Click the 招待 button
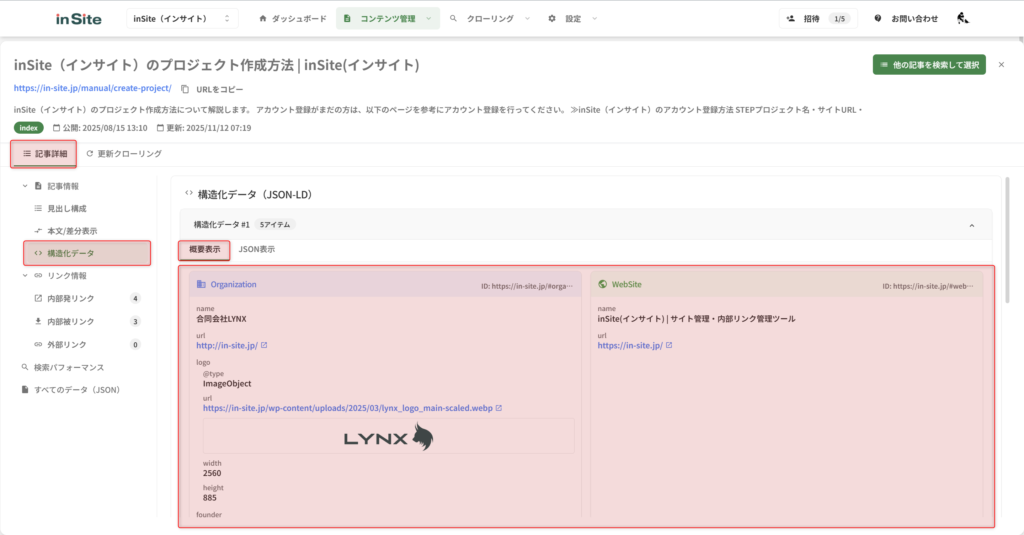Viewport: 1024px width, 535px height. coord(818,19)
